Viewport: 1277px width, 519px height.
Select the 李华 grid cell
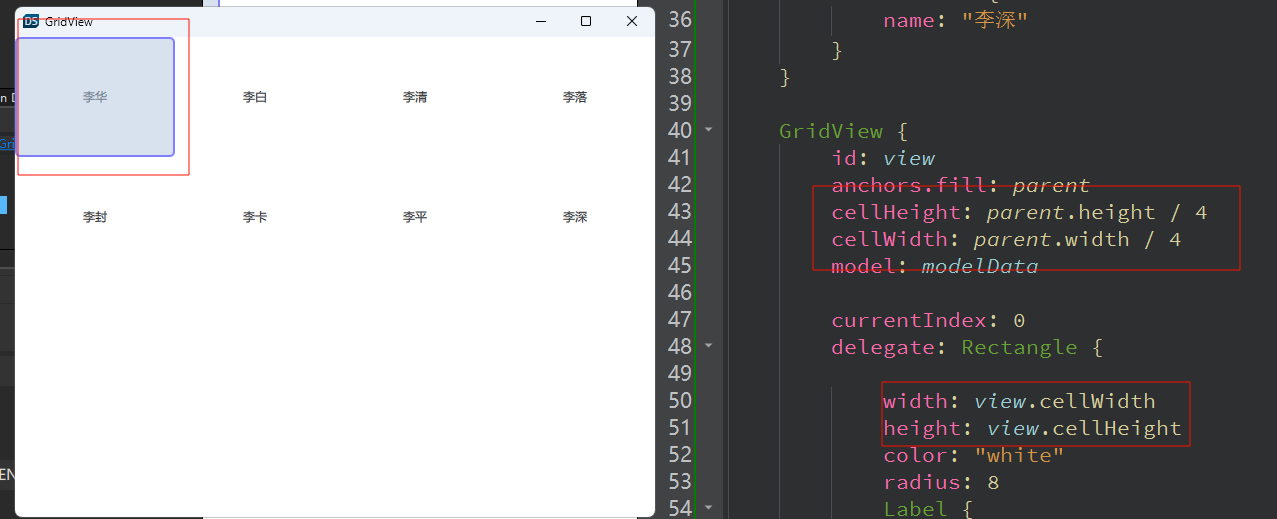click(x=96, y=97)
